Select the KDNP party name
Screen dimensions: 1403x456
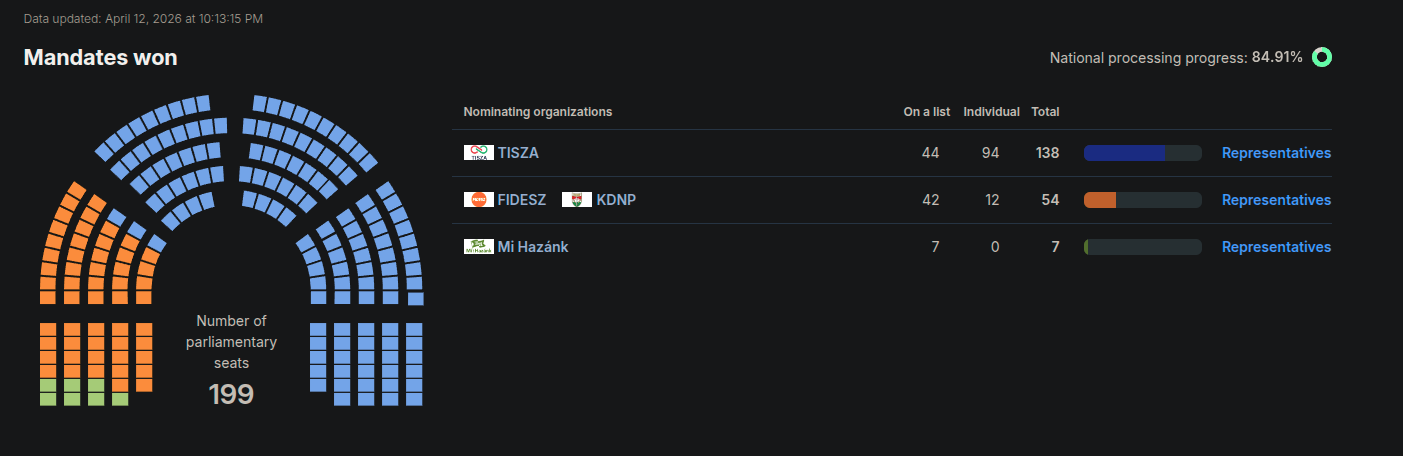pos(616,200)
